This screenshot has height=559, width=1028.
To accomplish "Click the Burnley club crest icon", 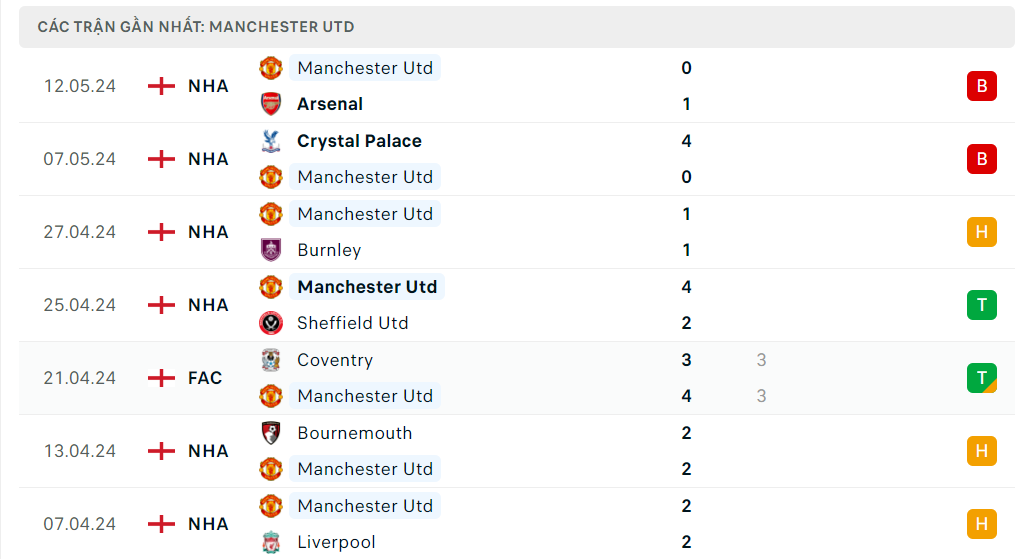I will [271, 250].
